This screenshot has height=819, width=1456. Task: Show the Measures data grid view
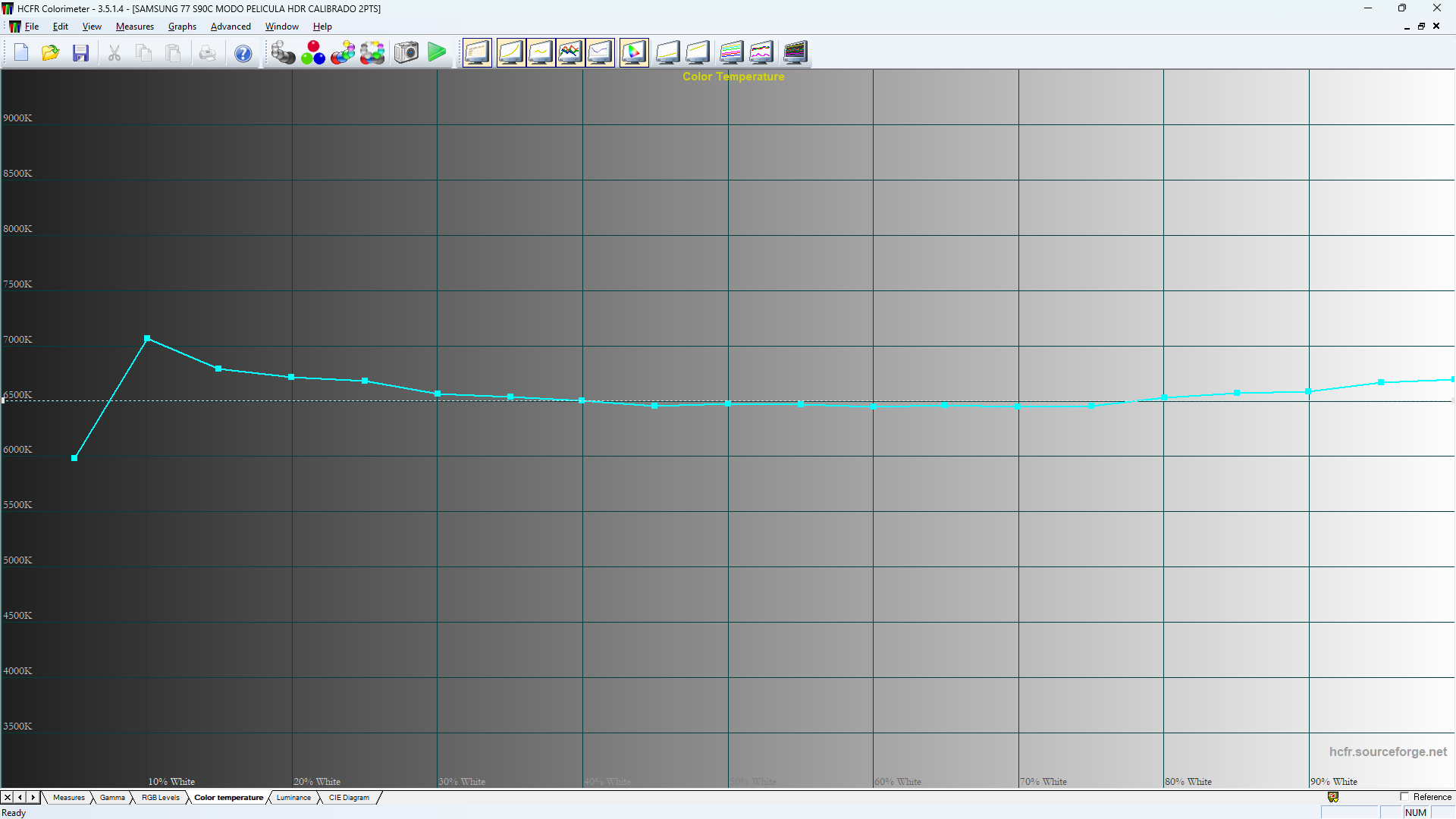point(477,52)
